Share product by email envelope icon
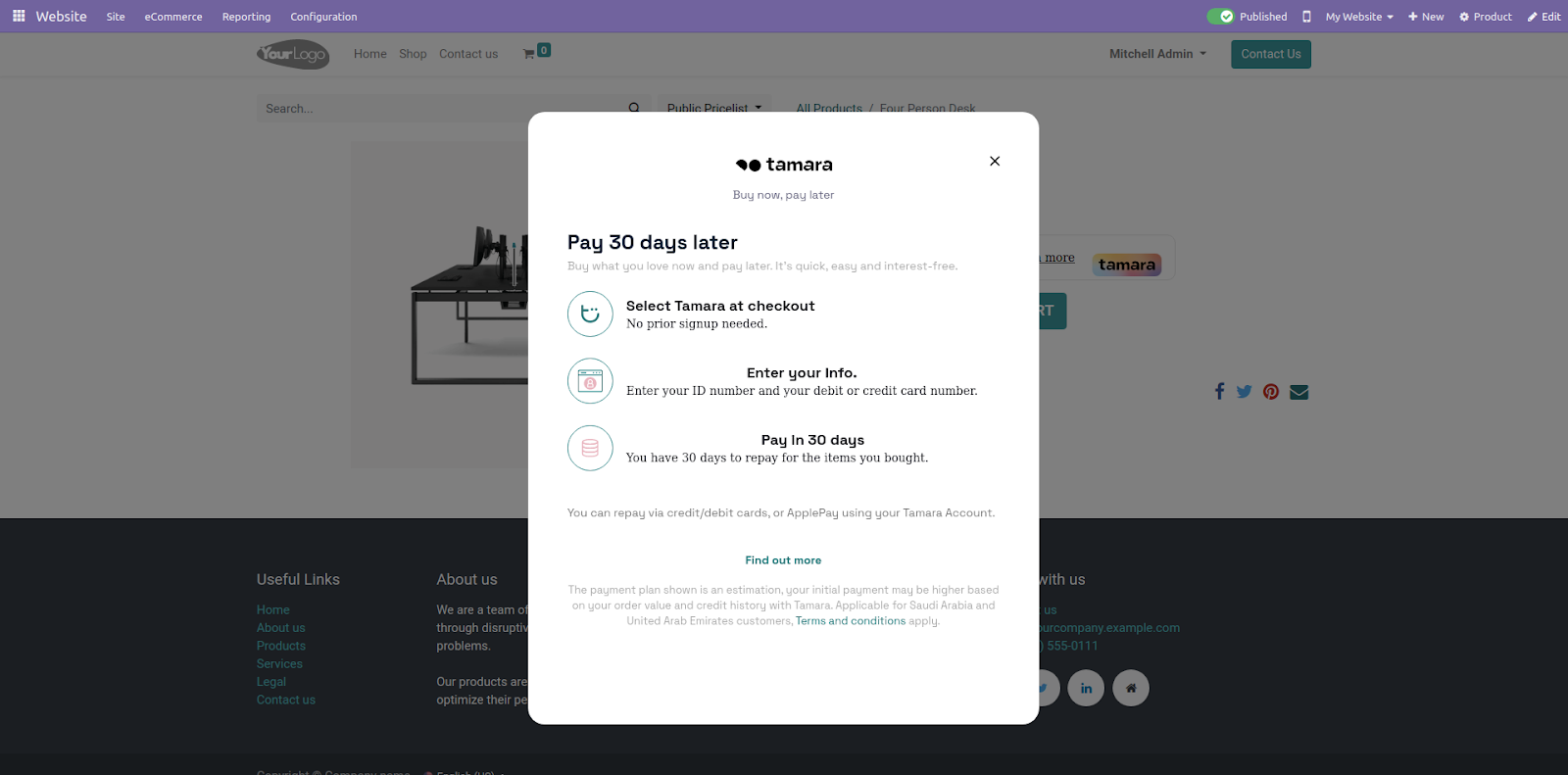Viewport: 1568px width, 775px height. [1299, 392]
